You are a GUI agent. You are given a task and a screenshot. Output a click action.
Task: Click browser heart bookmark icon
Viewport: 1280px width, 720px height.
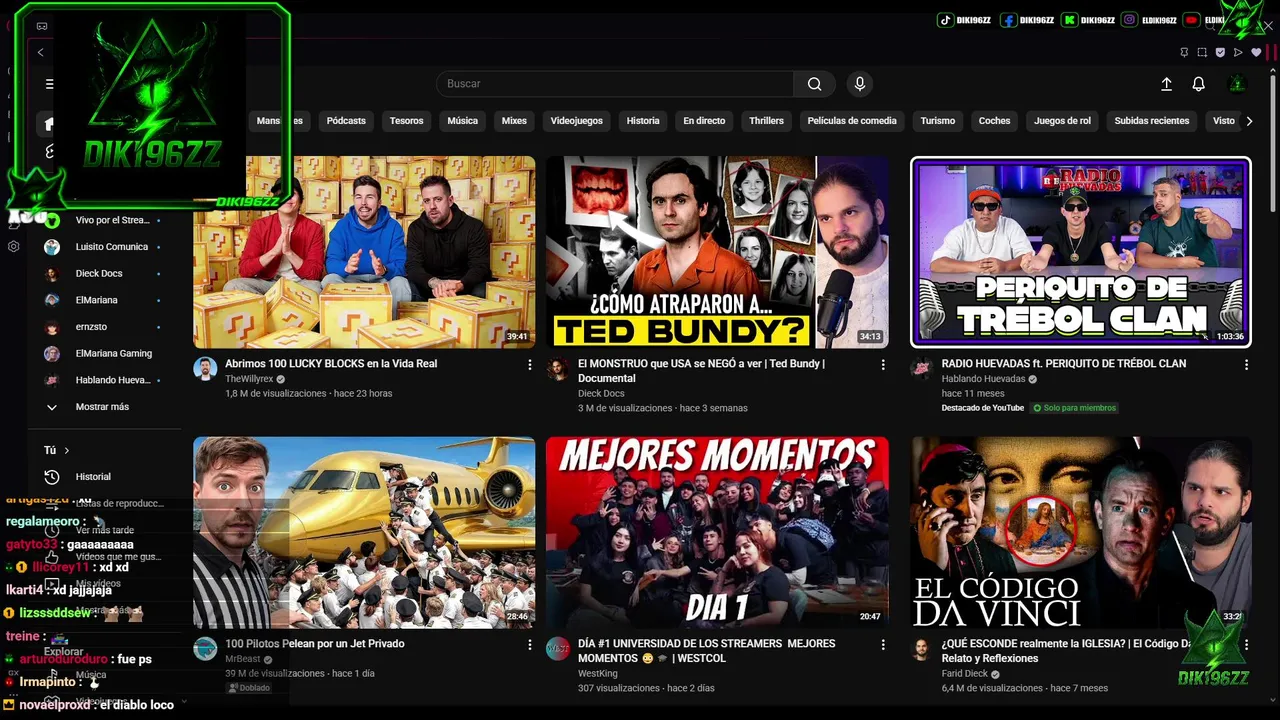click(x=1256, y=52)
